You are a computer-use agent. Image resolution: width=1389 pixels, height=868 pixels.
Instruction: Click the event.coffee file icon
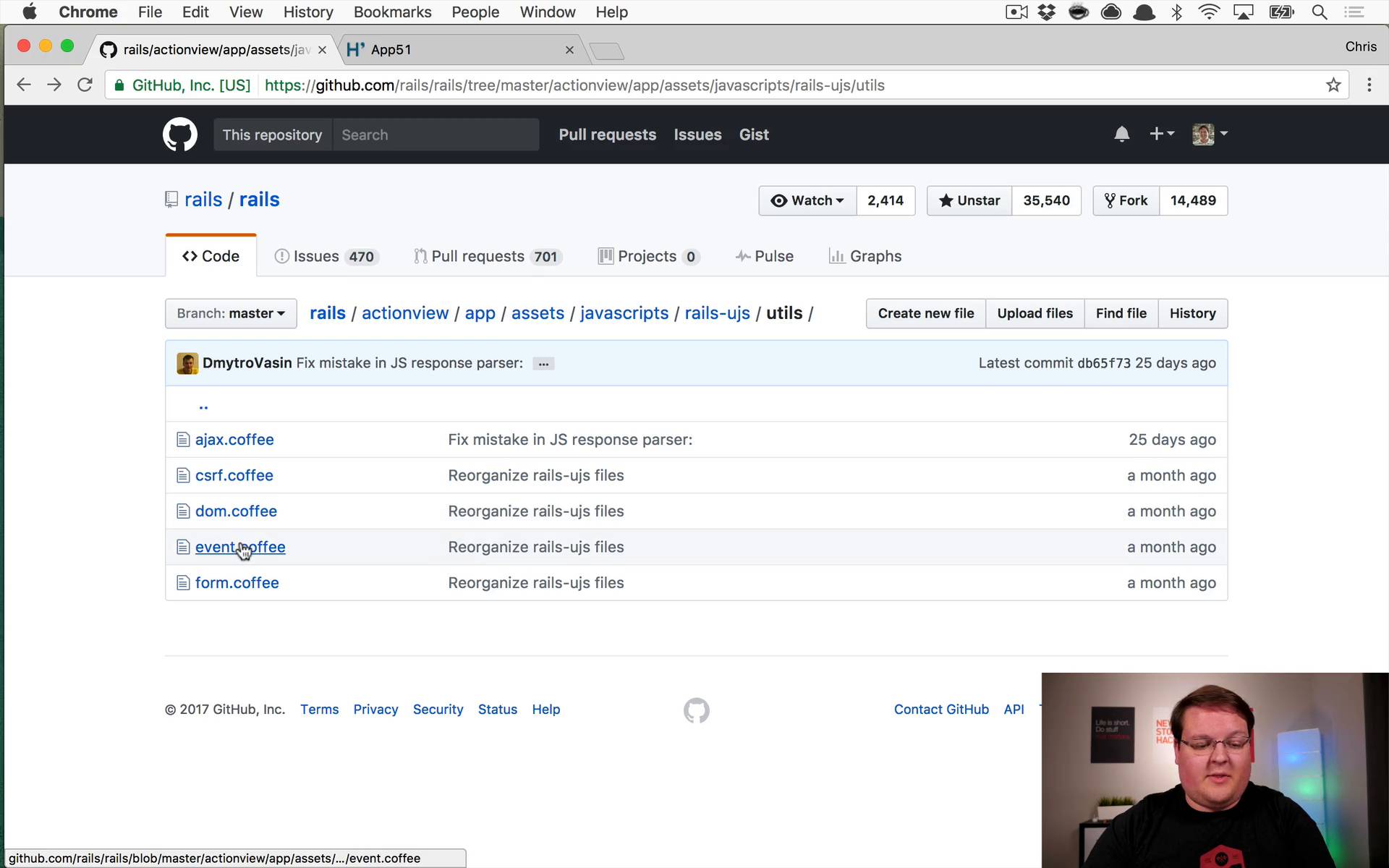(x=183, y=548)
